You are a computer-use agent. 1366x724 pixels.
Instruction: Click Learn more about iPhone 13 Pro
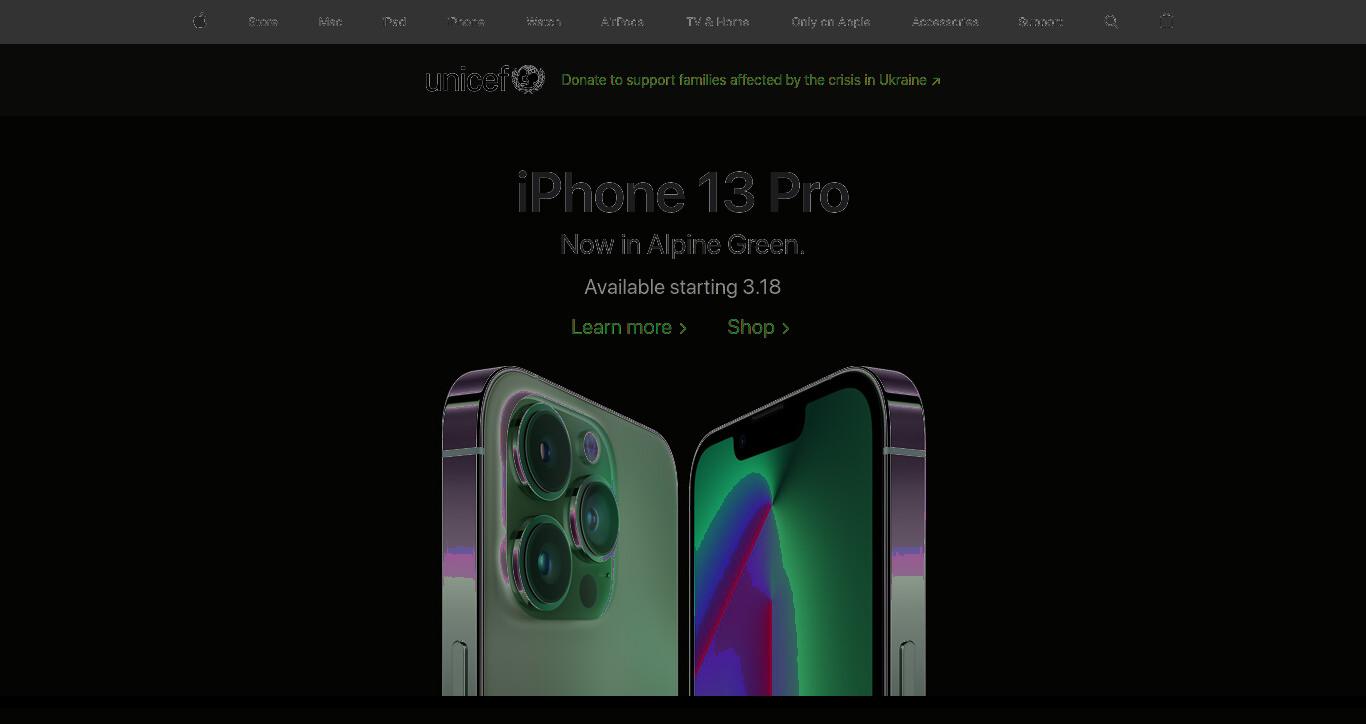pos(629,327)
